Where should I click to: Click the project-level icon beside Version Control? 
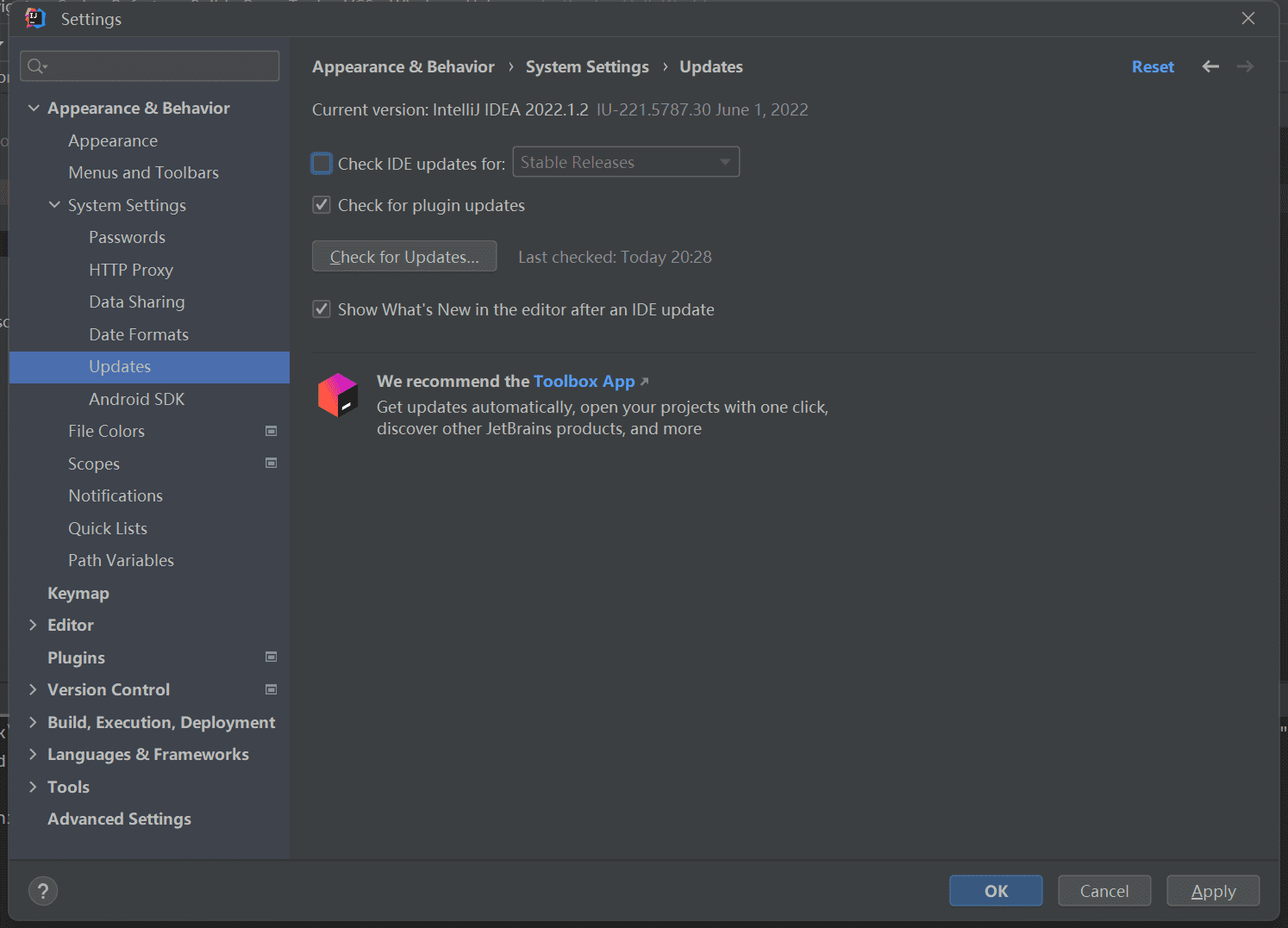[271, 689]
